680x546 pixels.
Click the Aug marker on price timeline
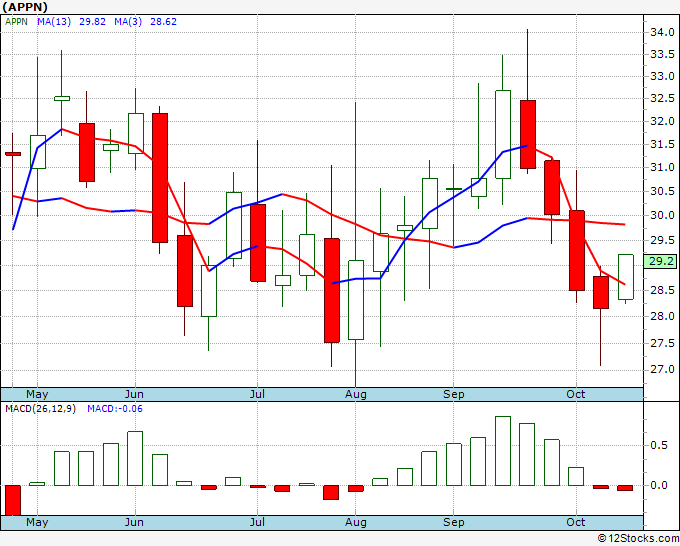tap(356, 394)
